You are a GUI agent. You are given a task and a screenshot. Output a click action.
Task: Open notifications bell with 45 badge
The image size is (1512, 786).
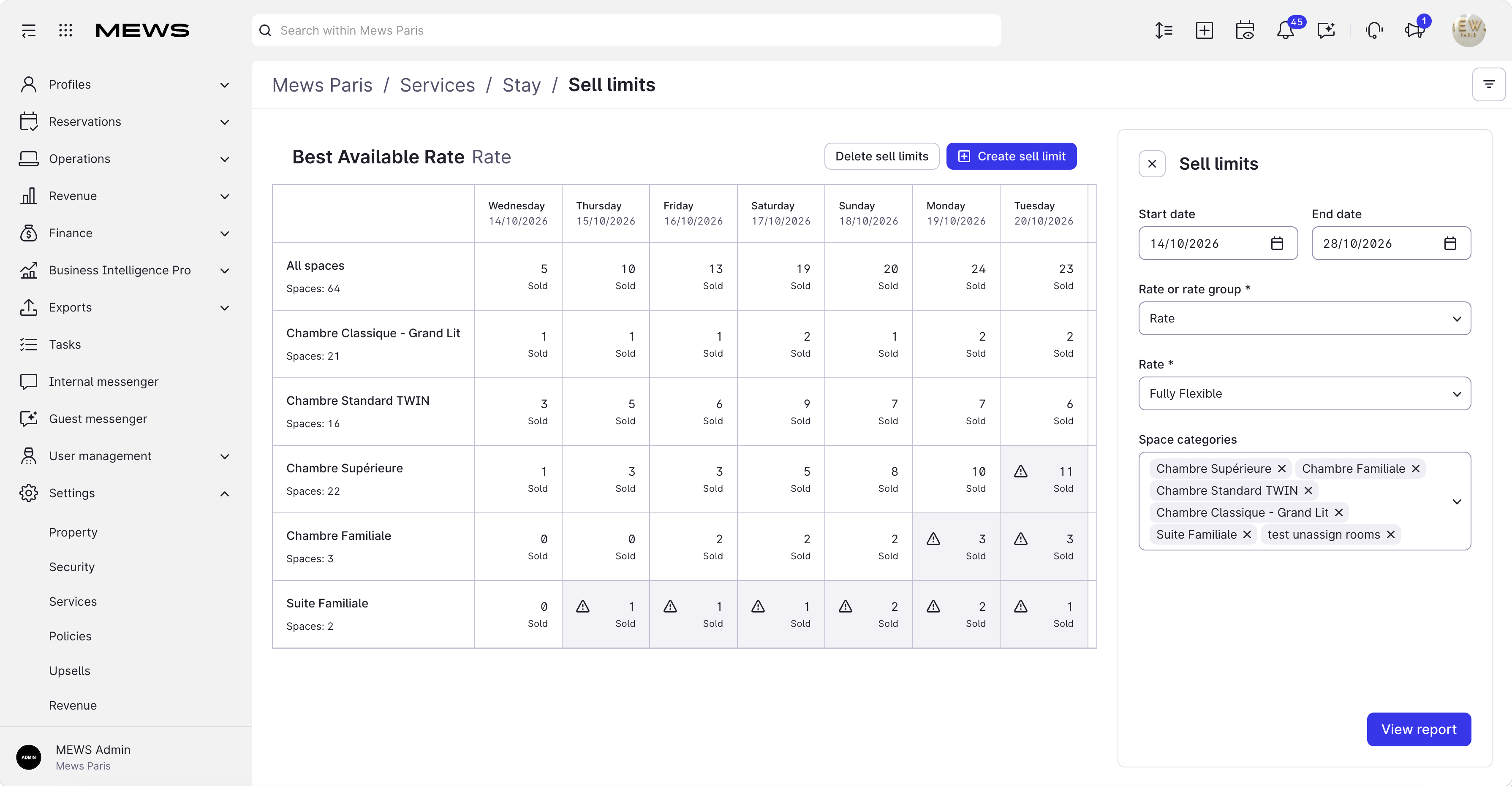(x=1286, y=30)
